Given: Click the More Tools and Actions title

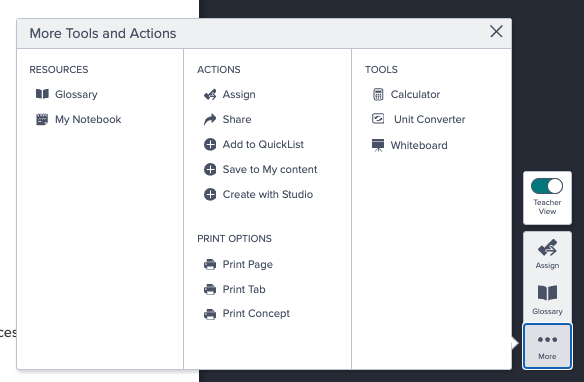Looking at the screenshot, I should coord(103,33).
